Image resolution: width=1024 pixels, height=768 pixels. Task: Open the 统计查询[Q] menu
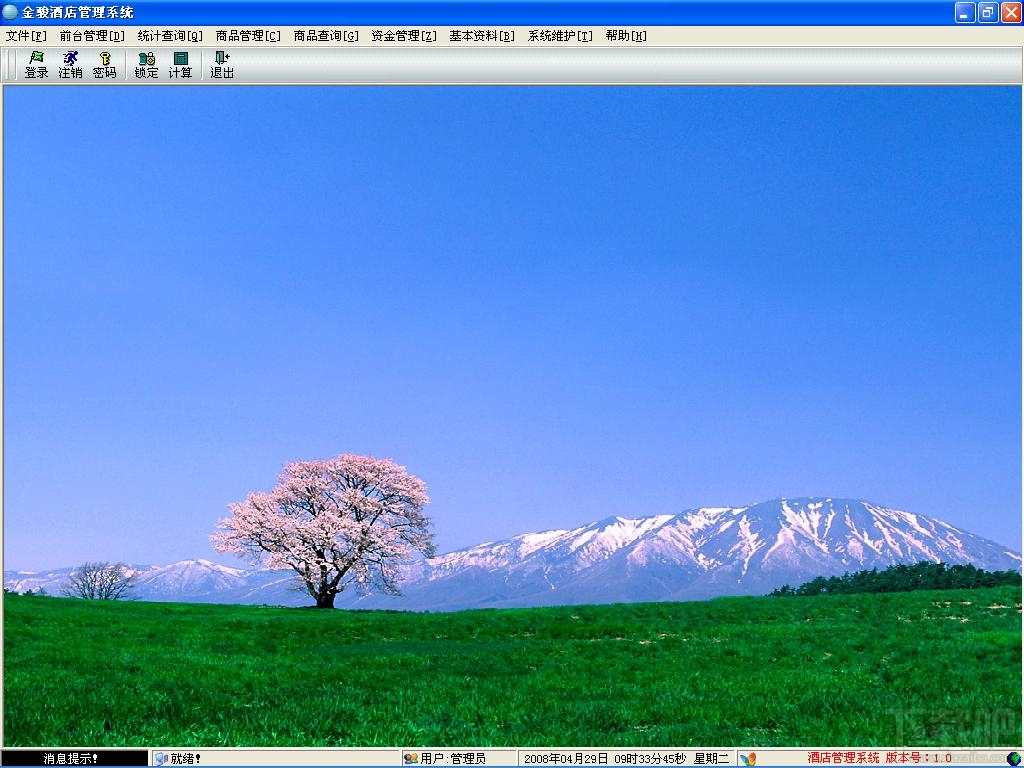click(170, 36)
